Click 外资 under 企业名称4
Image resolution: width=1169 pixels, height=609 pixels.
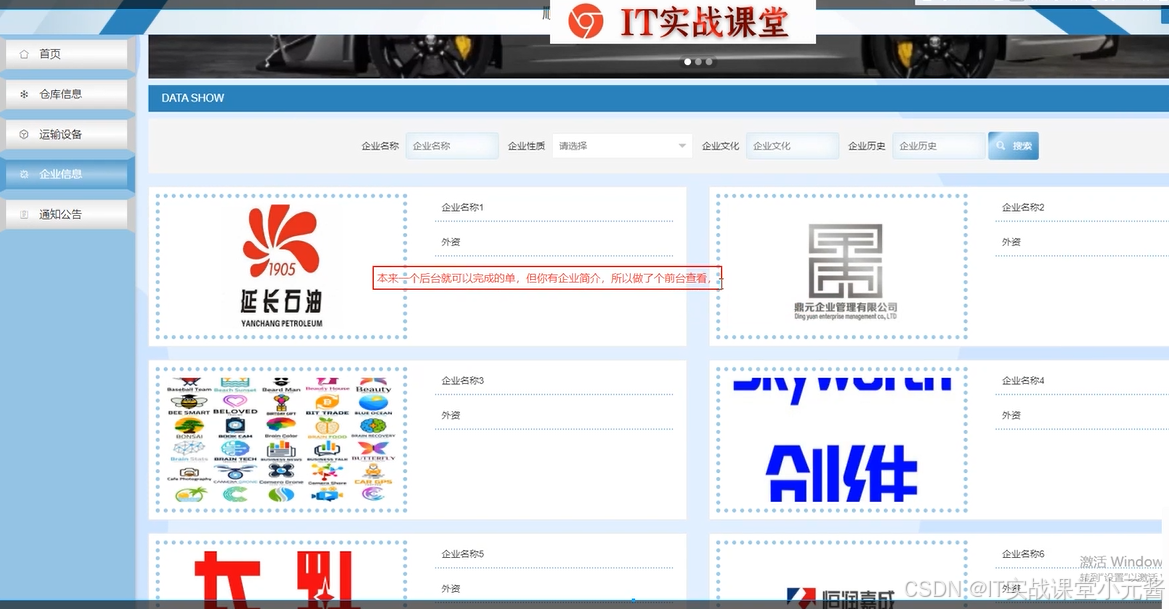1012,415
